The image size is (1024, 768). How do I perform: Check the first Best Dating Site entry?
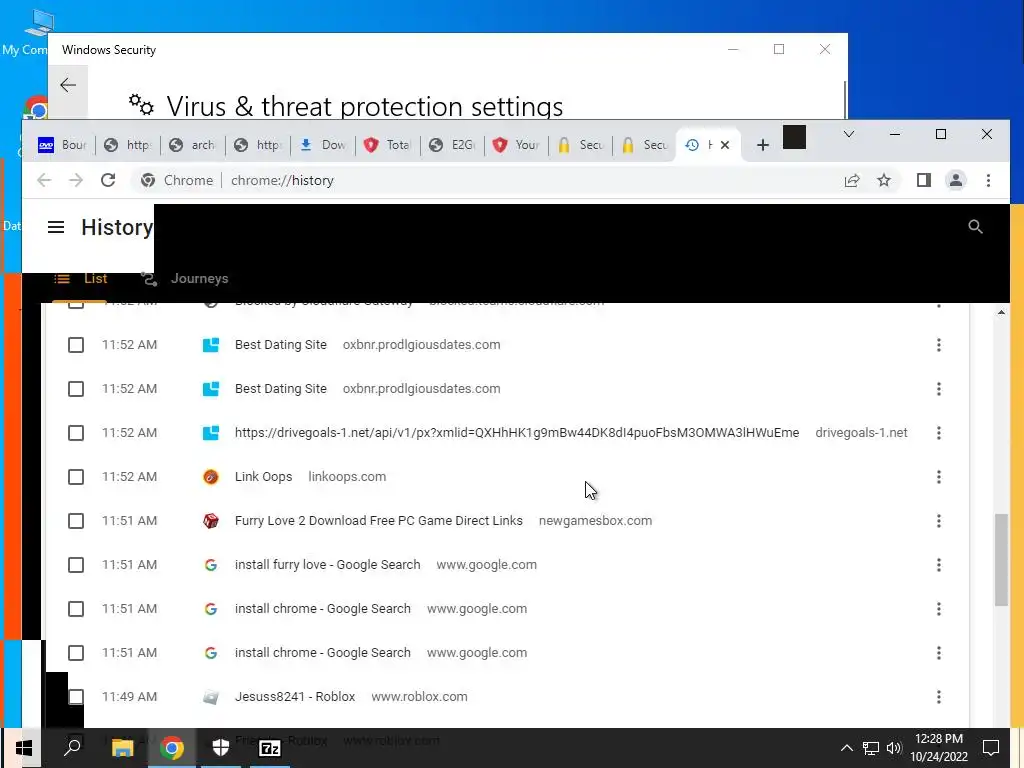tap(76, 345)
